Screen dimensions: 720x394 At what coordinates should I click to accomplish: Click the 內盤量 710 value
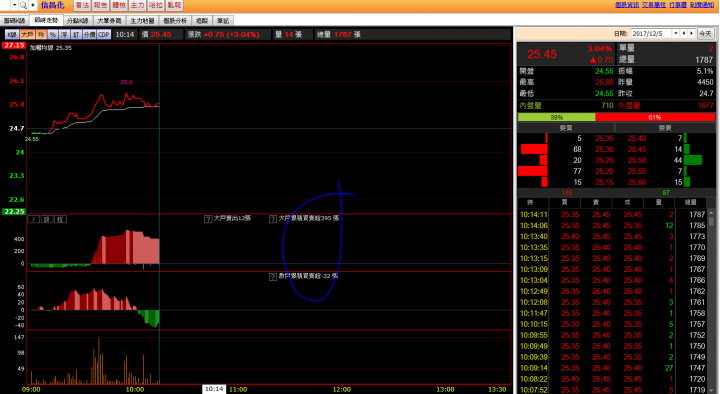coord(607,105)
